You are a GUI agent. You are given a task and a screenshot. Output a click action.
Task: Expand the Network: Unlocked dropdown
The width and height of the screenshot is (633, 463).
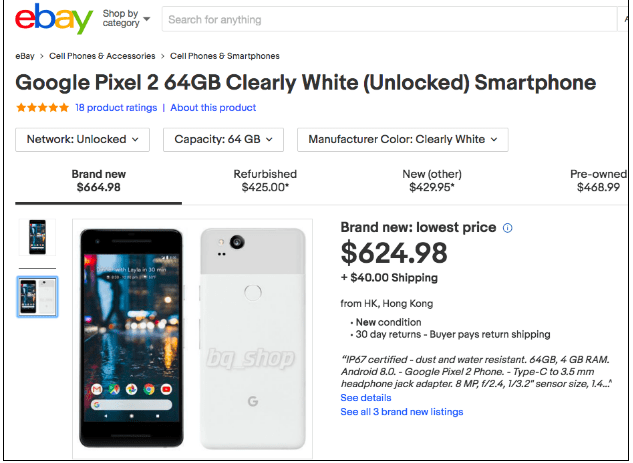click(82, 139)
